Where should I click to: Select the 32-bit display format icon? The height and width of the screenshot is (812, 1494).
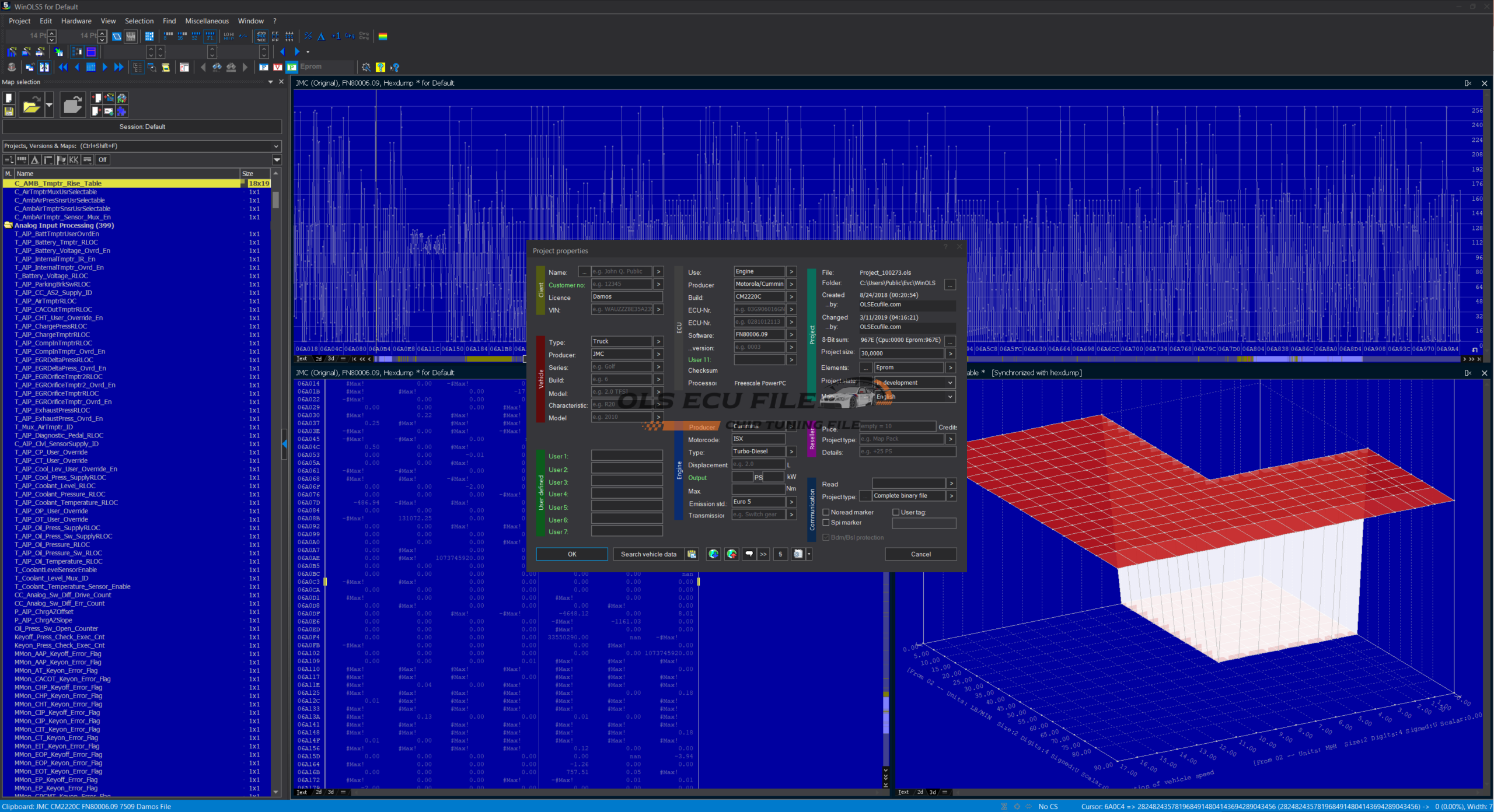[196, 36]
